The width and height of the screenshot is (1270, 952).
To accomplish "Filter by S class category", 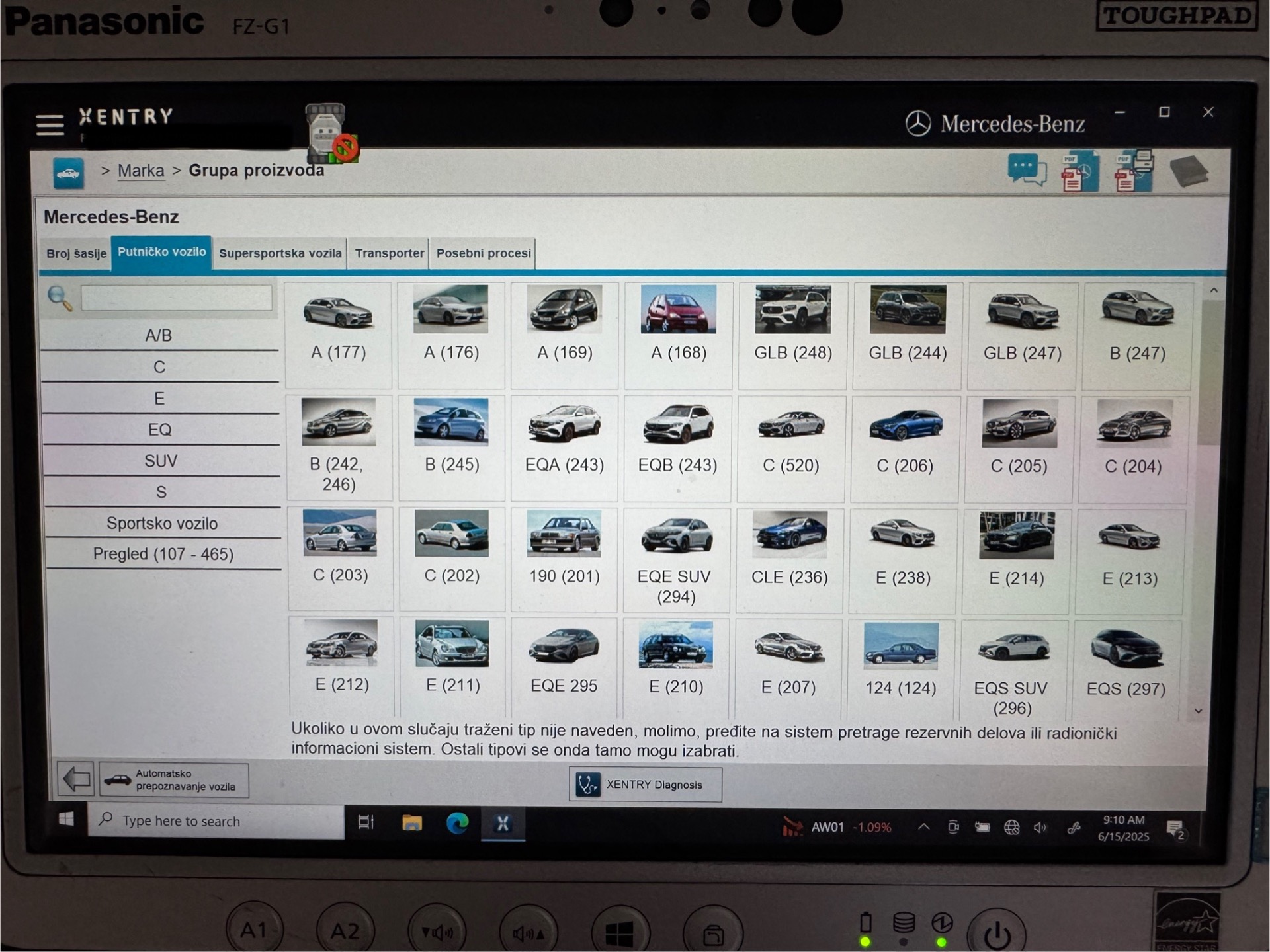I will click(161, 492).
